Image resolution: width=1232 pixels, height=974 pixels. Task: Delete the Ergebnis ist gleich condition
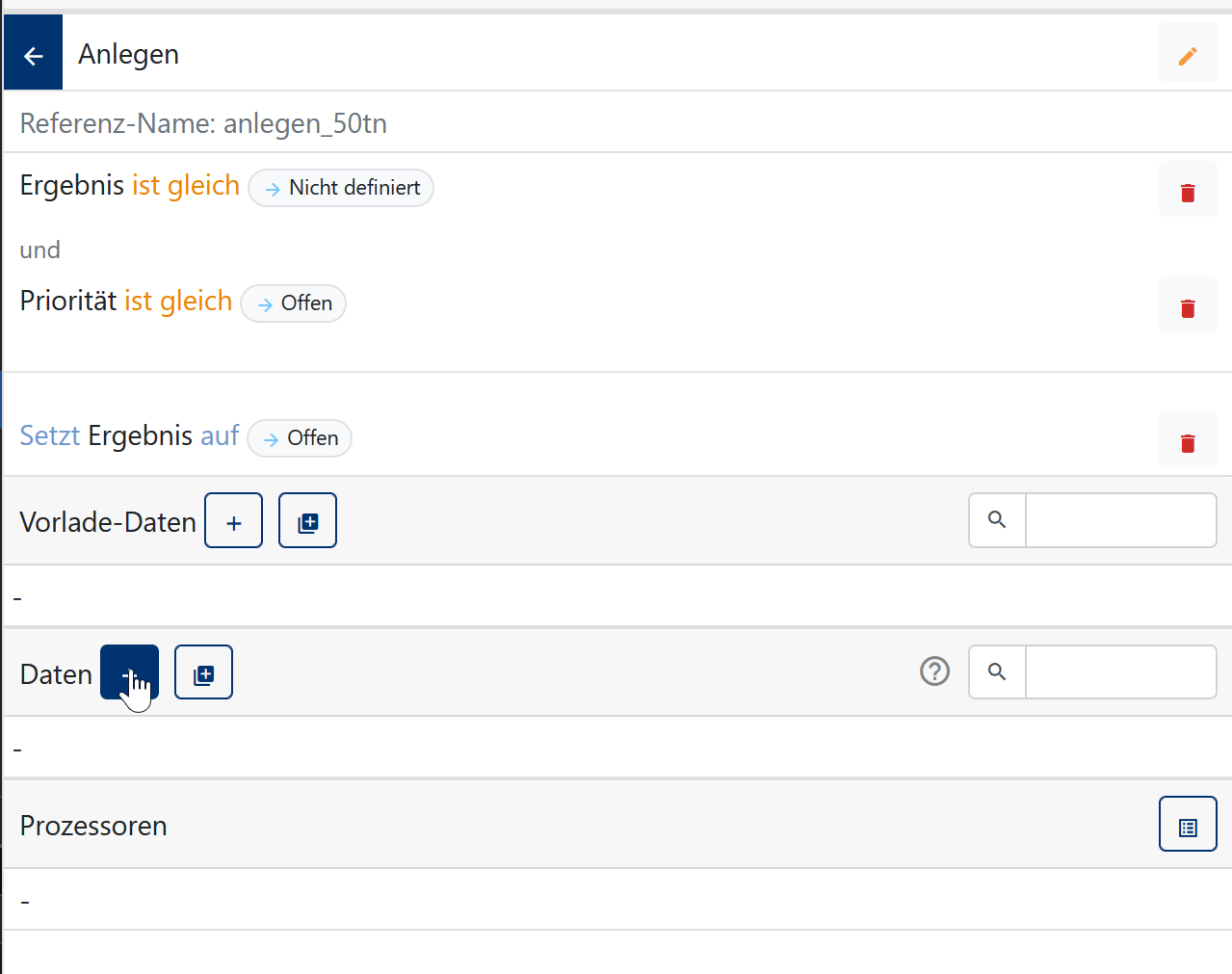[x=1188, y=190]
